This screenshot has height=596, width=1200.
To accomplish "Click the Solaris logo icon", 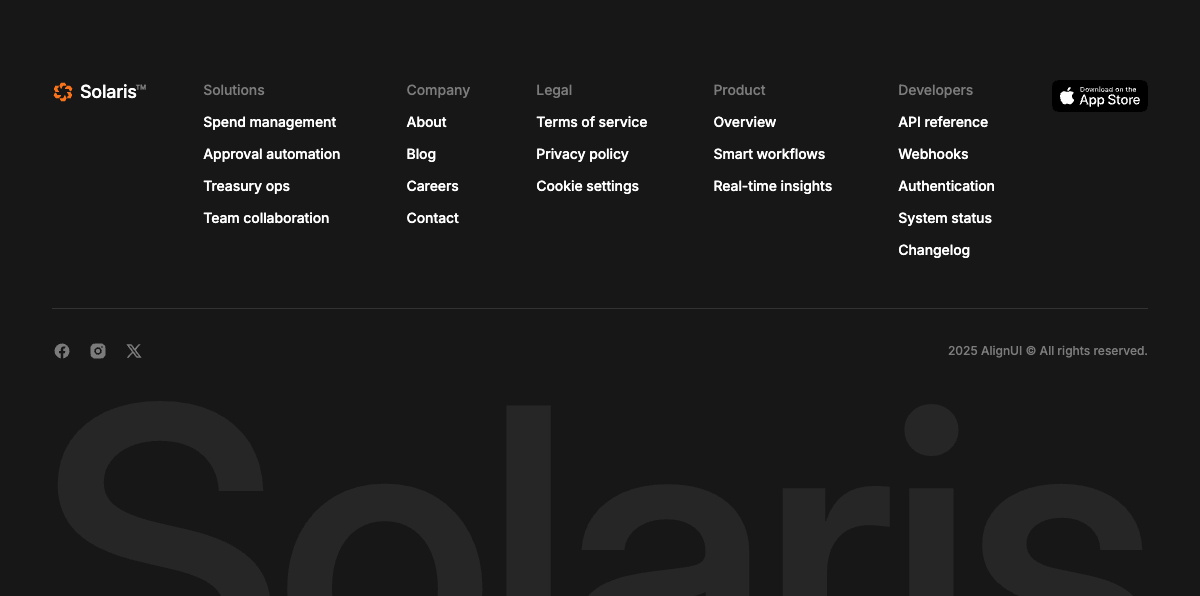I will click(63, 92).
